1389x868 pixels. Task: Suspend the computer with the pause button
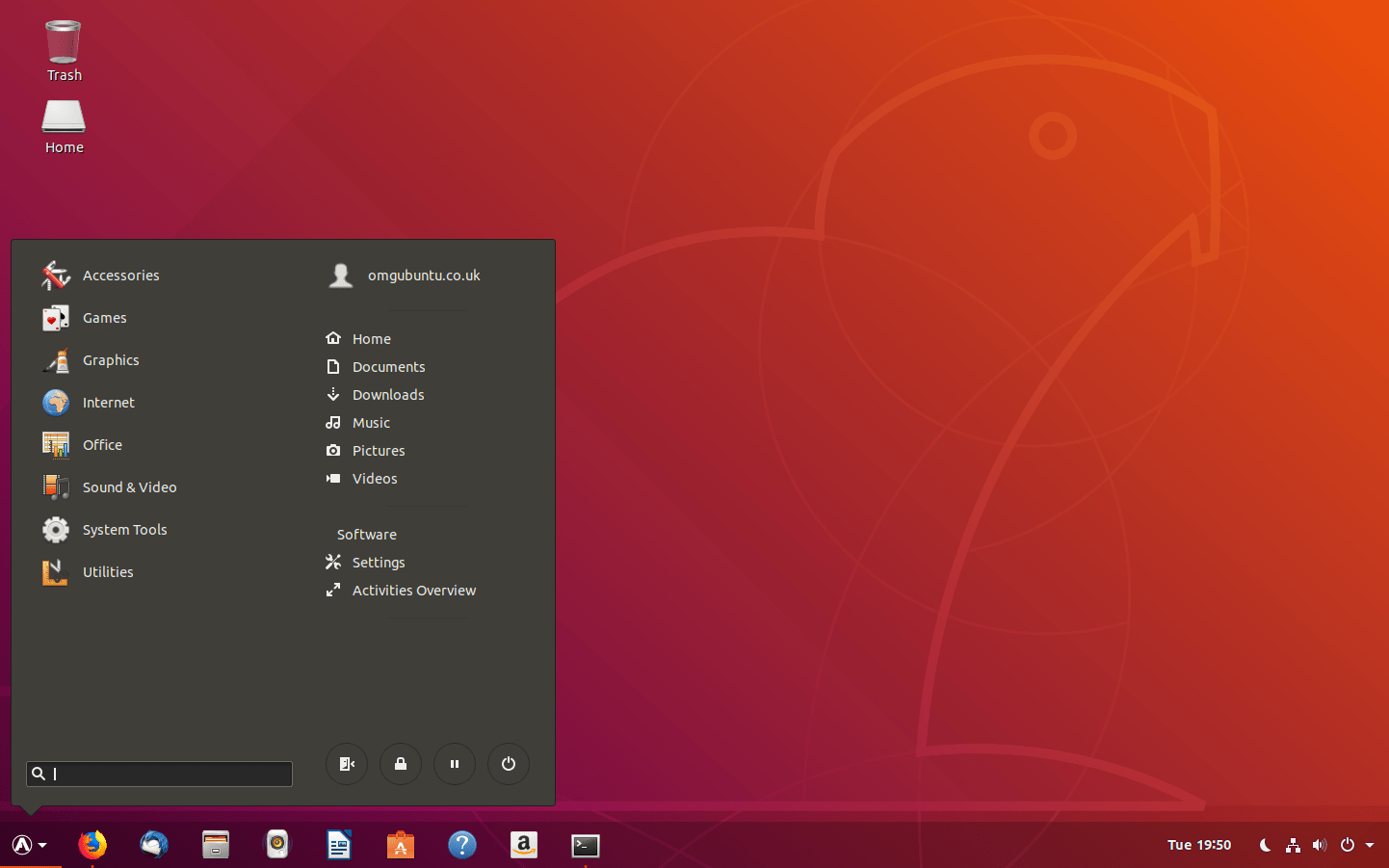point(455,764)
